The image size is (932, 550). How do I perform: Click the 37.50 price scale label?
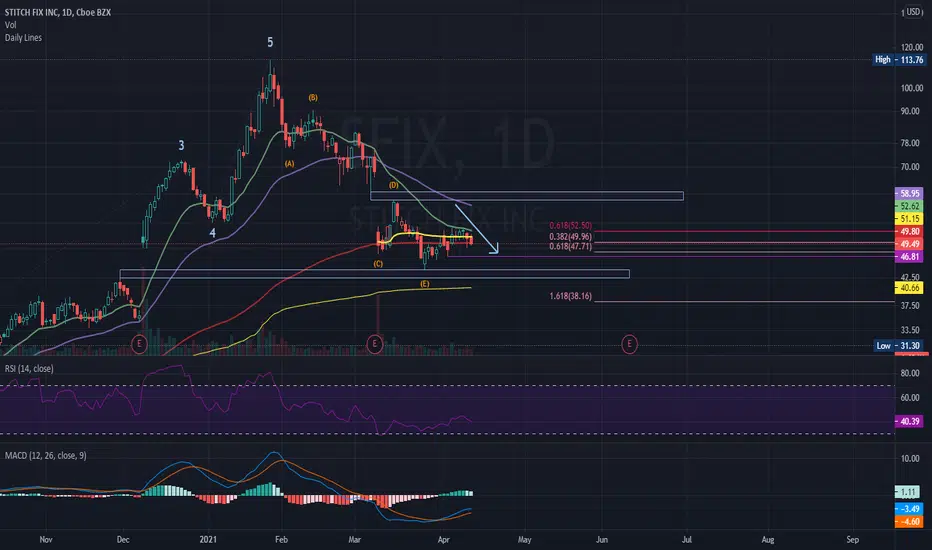(x=912, y=306)
